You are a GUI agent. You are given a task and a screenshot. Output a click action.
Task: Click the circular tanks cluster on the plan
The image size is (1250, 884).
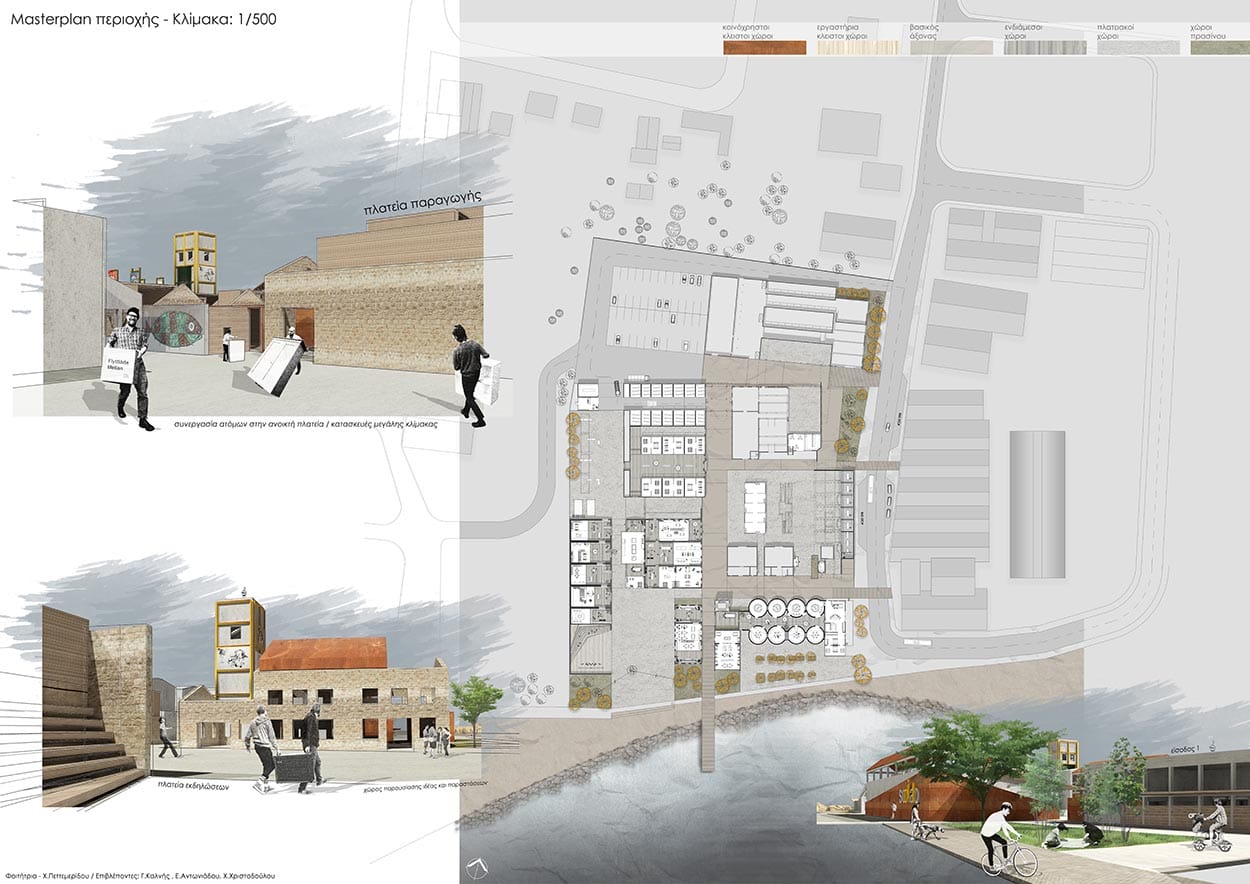(x=786, y=620)
